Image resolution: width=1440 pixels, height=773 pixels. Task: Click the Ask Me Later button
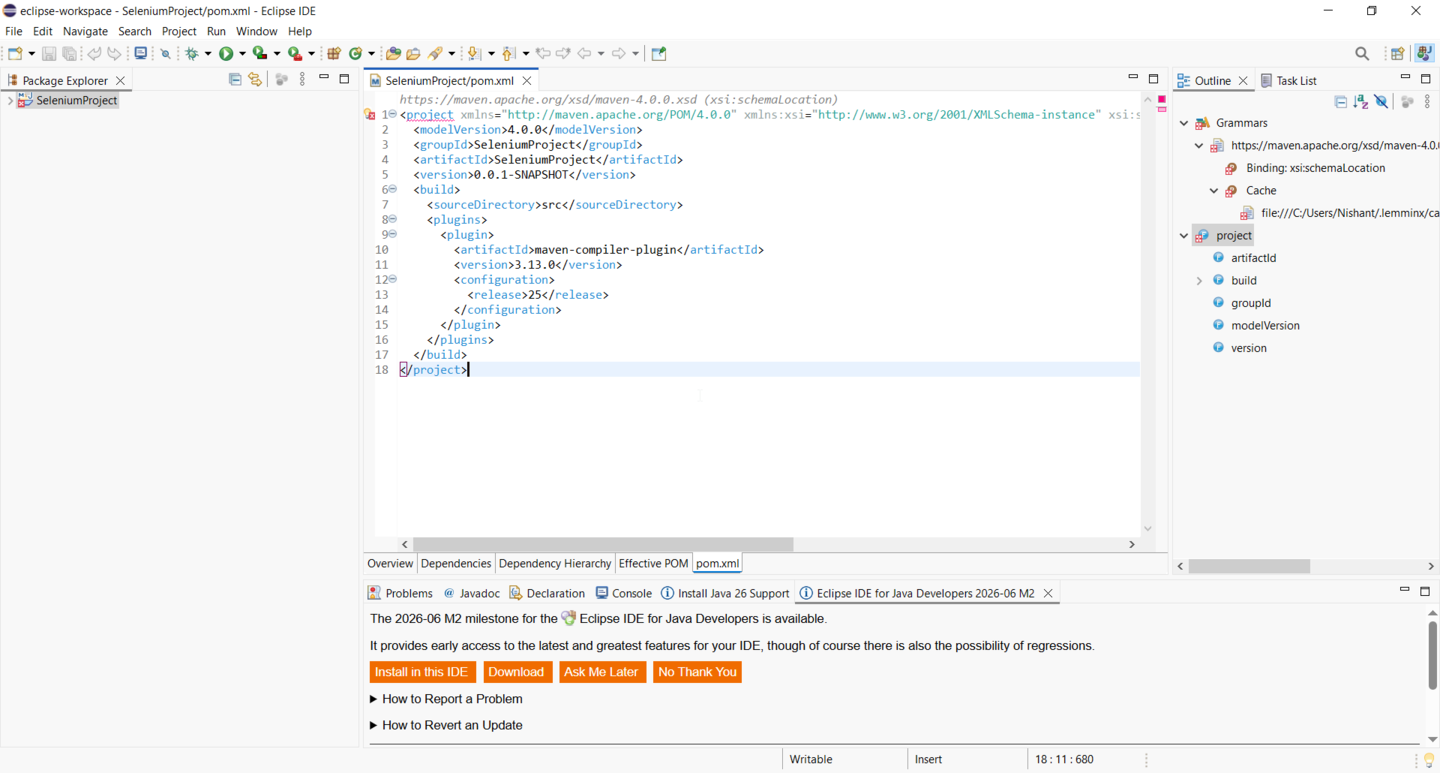(601, 672)
